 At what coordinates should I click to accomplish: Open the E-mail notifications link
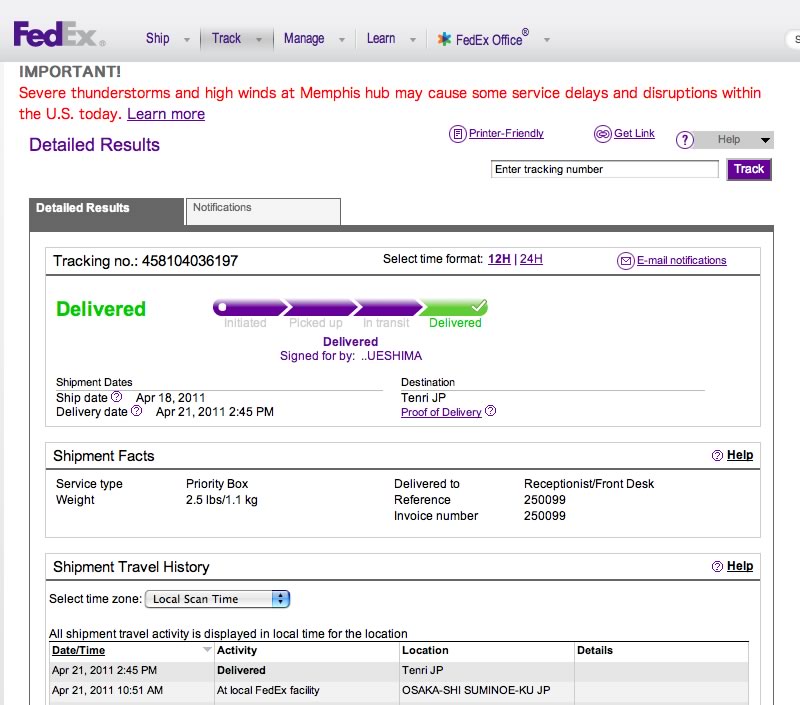(x=682, y=260)
